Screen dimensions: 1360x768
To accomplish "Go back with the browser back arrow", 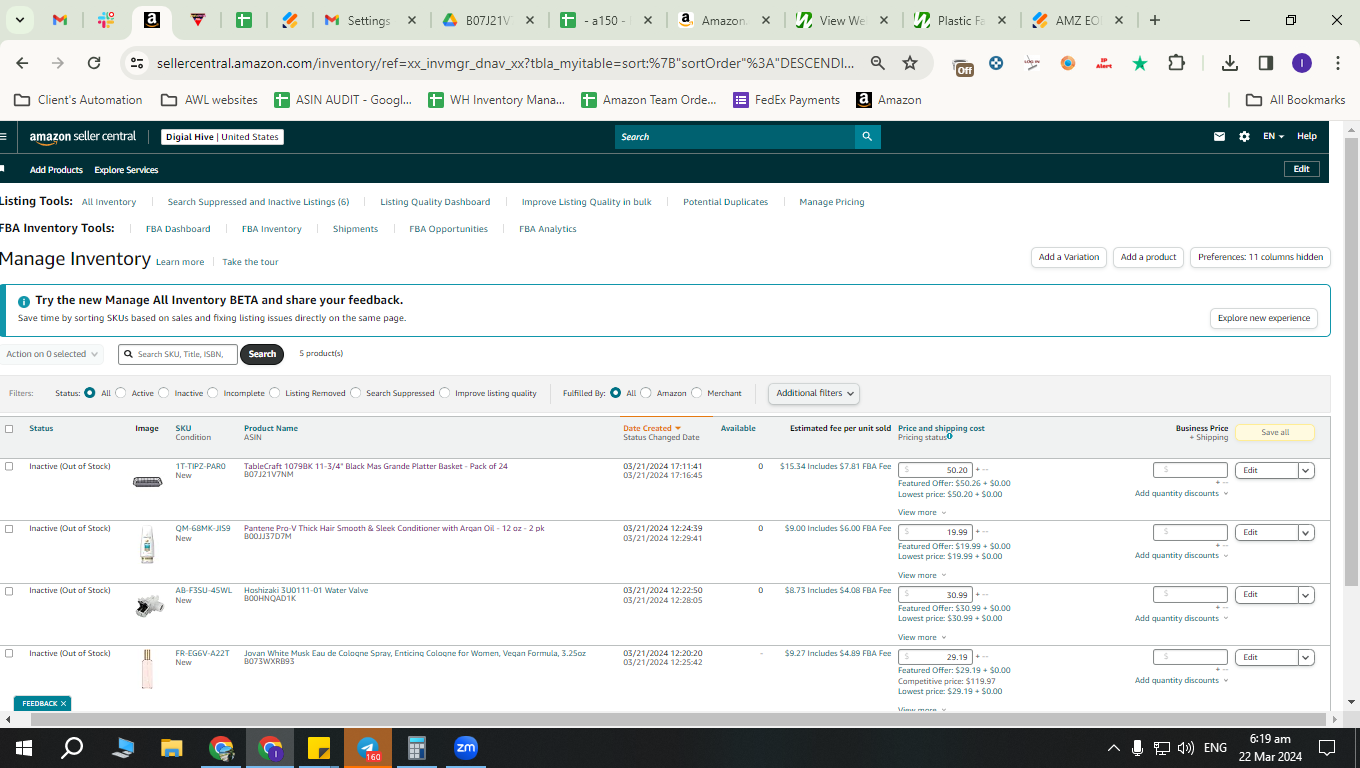I will (22, 63).
